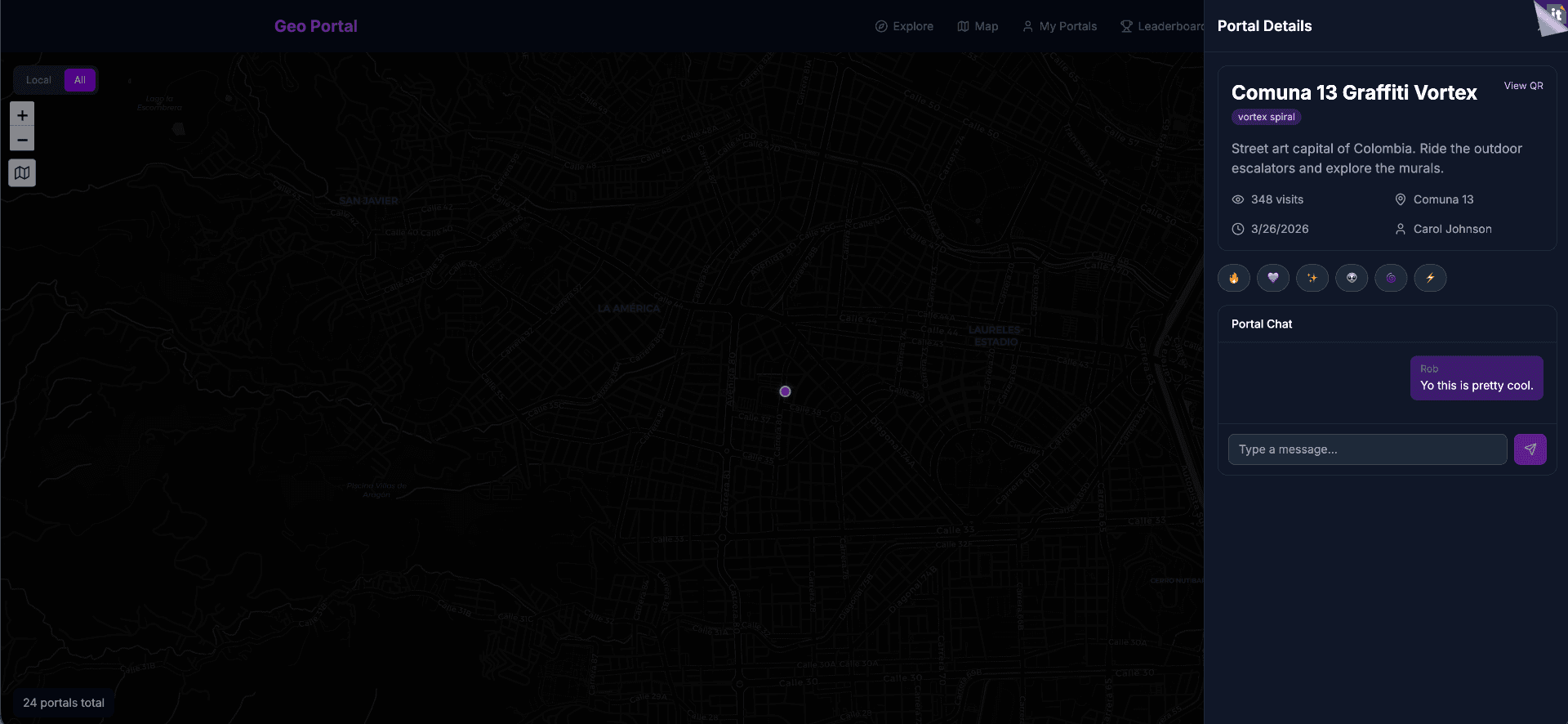
Task: Open the map layers control
Action: coord(22,173)
